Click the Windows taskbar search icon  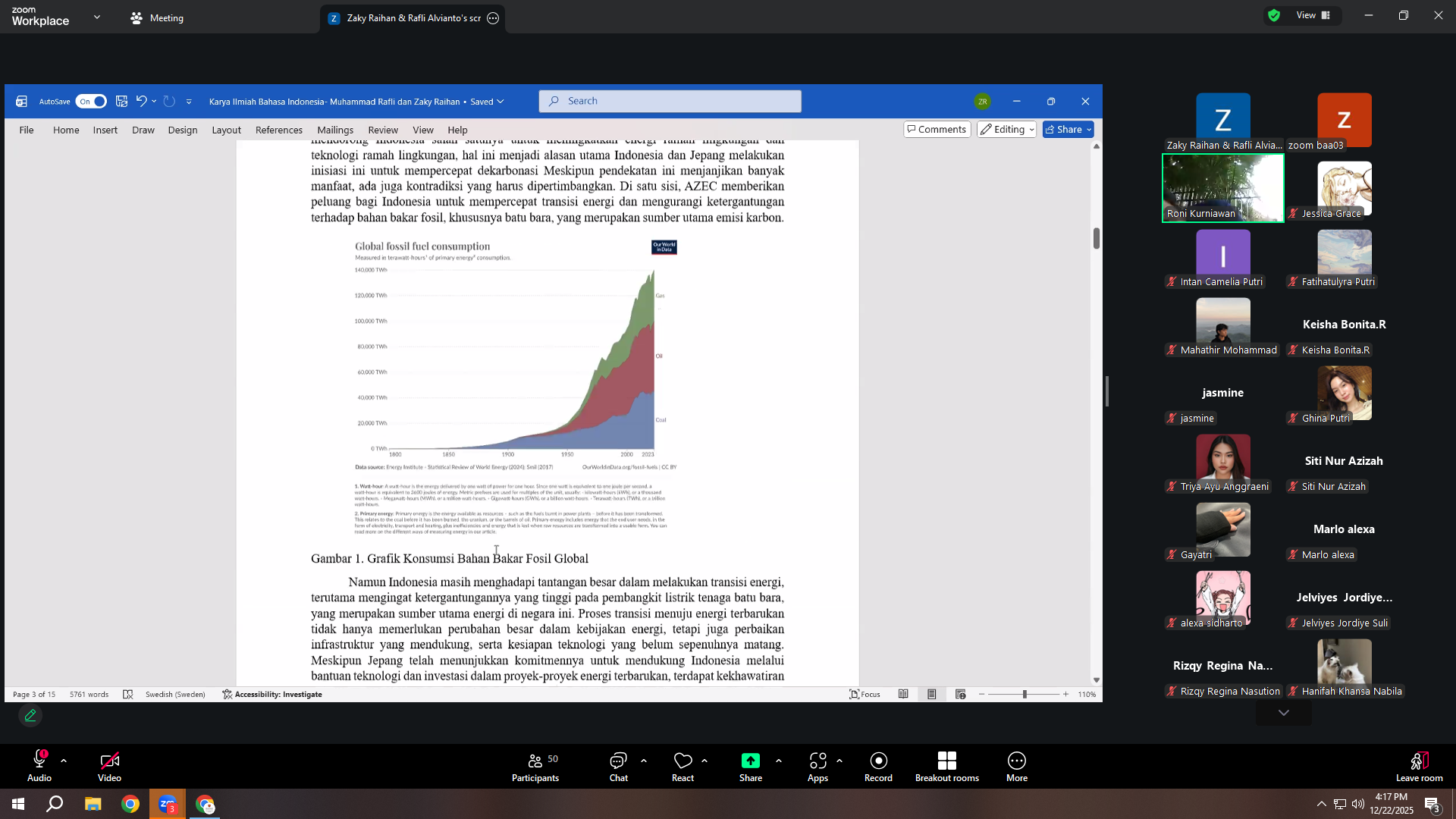point(55,804)
